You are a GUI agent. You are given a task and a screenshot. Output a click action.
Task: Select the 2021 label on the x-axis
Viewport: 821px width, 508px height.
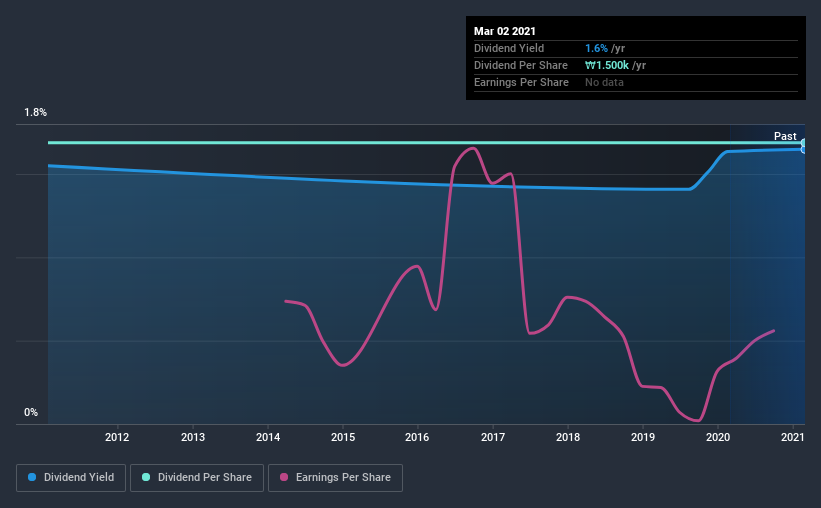click(793, 437)
